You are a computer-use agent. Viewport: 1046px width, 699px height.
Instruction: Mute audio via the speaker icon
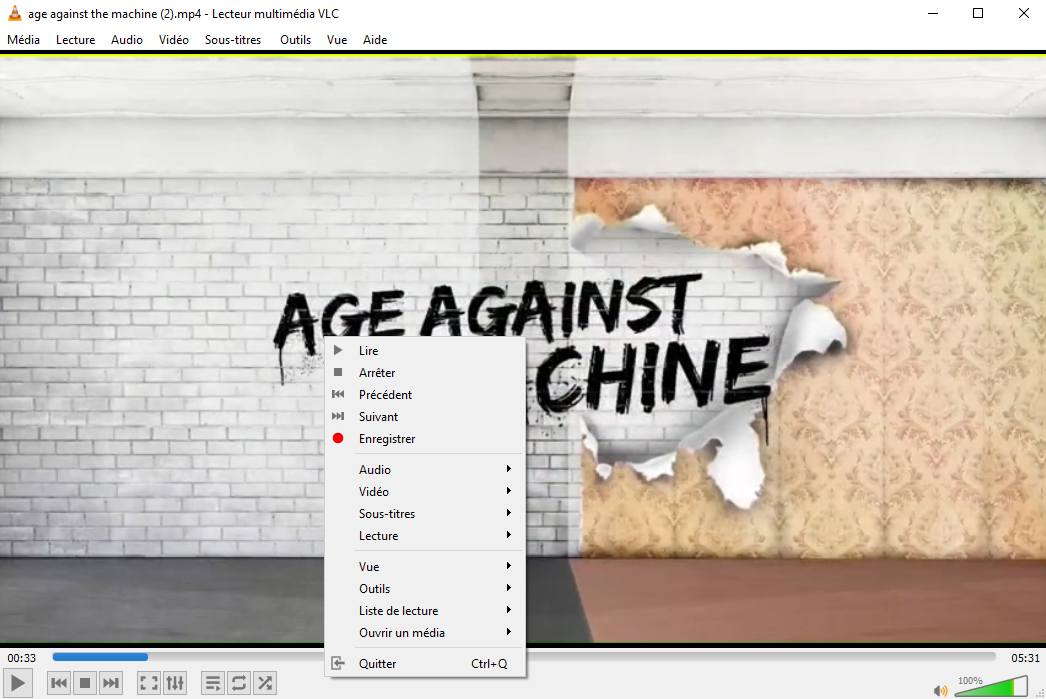click(940, 689)
